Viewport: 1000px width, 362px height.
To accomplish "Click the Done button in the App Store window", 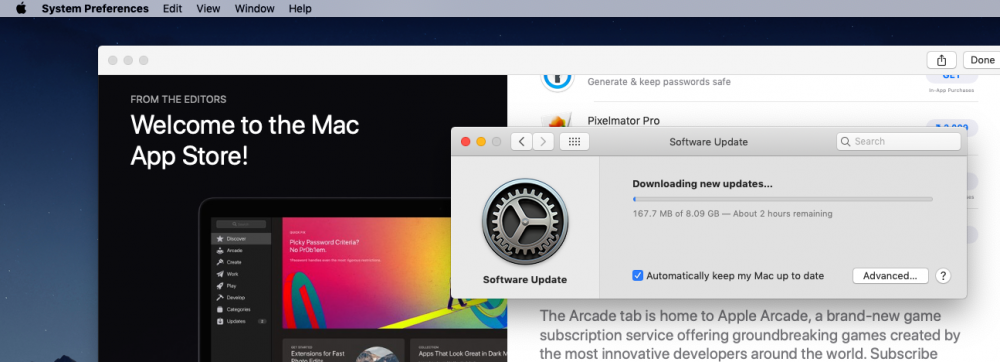I will coord(982,60).
